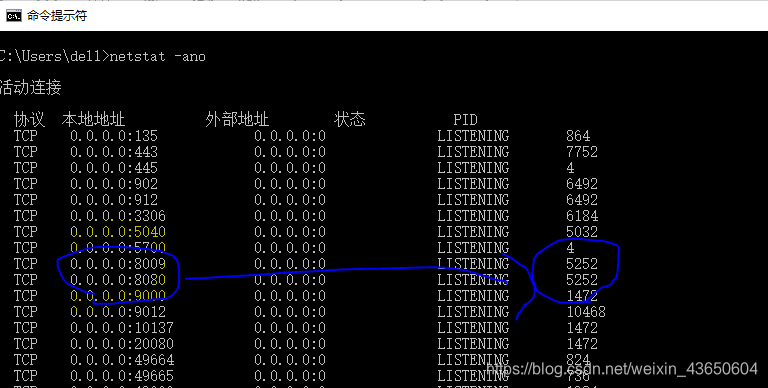This screenshot has width=768, height=388.
Task: Click LISTENING in the port 3306 row
Action: [473, 216]
